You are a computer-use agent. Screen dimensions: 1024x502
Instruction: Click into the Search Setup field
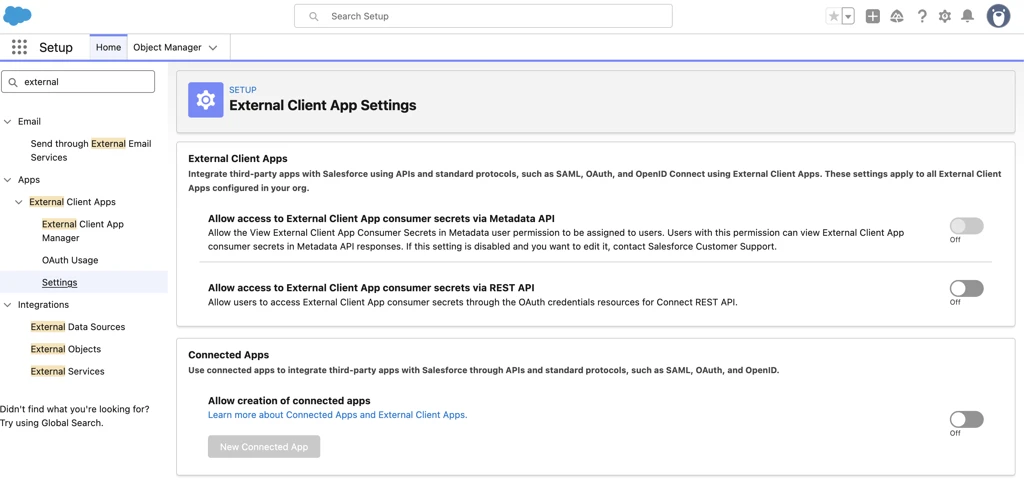483,16
